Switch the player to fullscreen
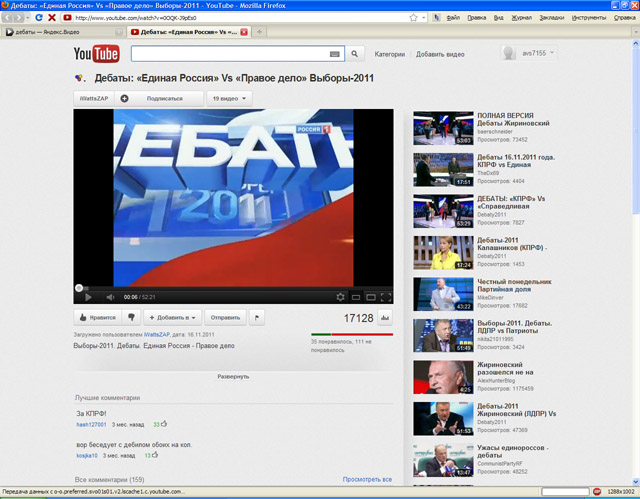Image resolution: width=640 pixels, height=499 pixels. 385,297
